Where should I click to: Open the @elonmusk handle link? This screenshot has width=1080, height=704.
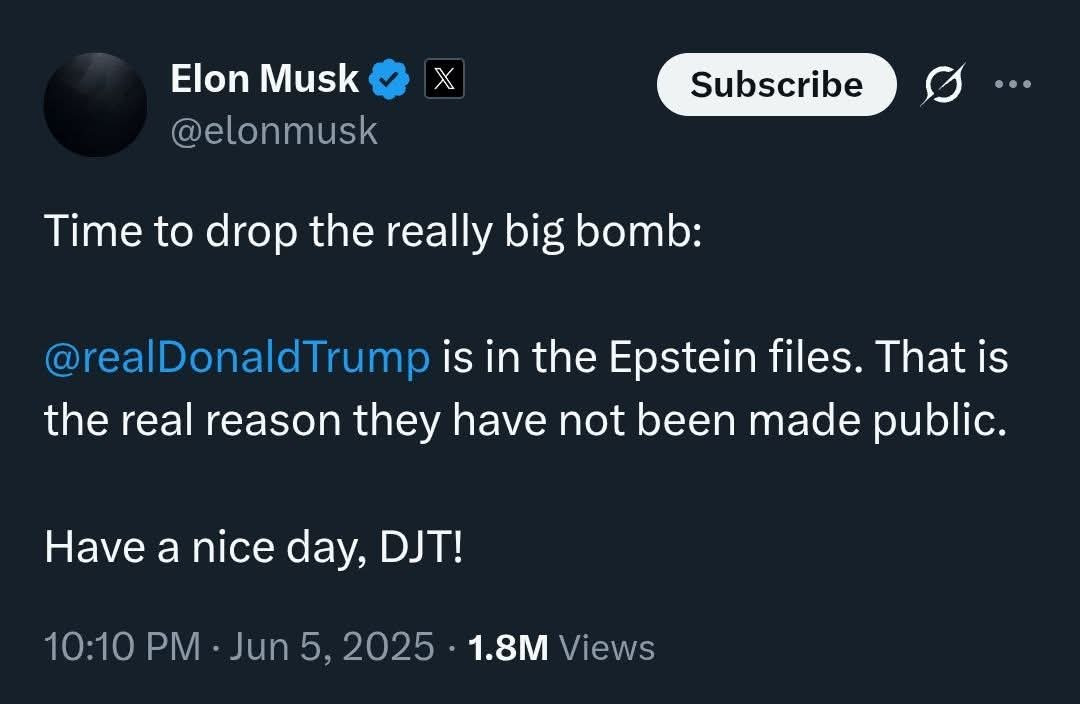[274, 131]
